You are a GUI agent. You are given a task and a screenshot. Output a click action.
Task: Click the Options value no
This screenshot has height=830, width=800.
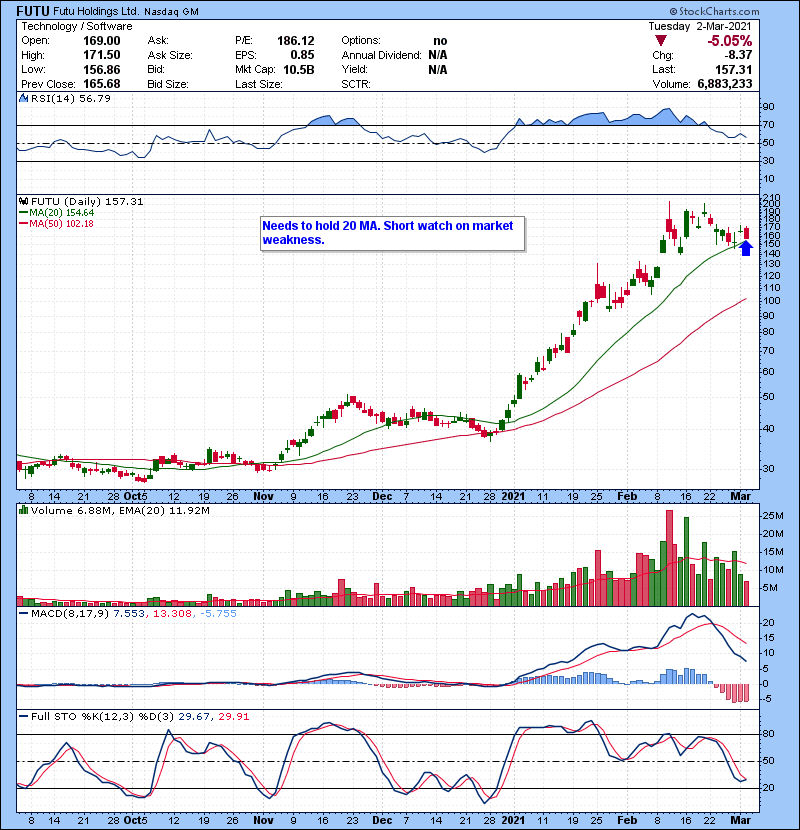click(x=440, y=41)
